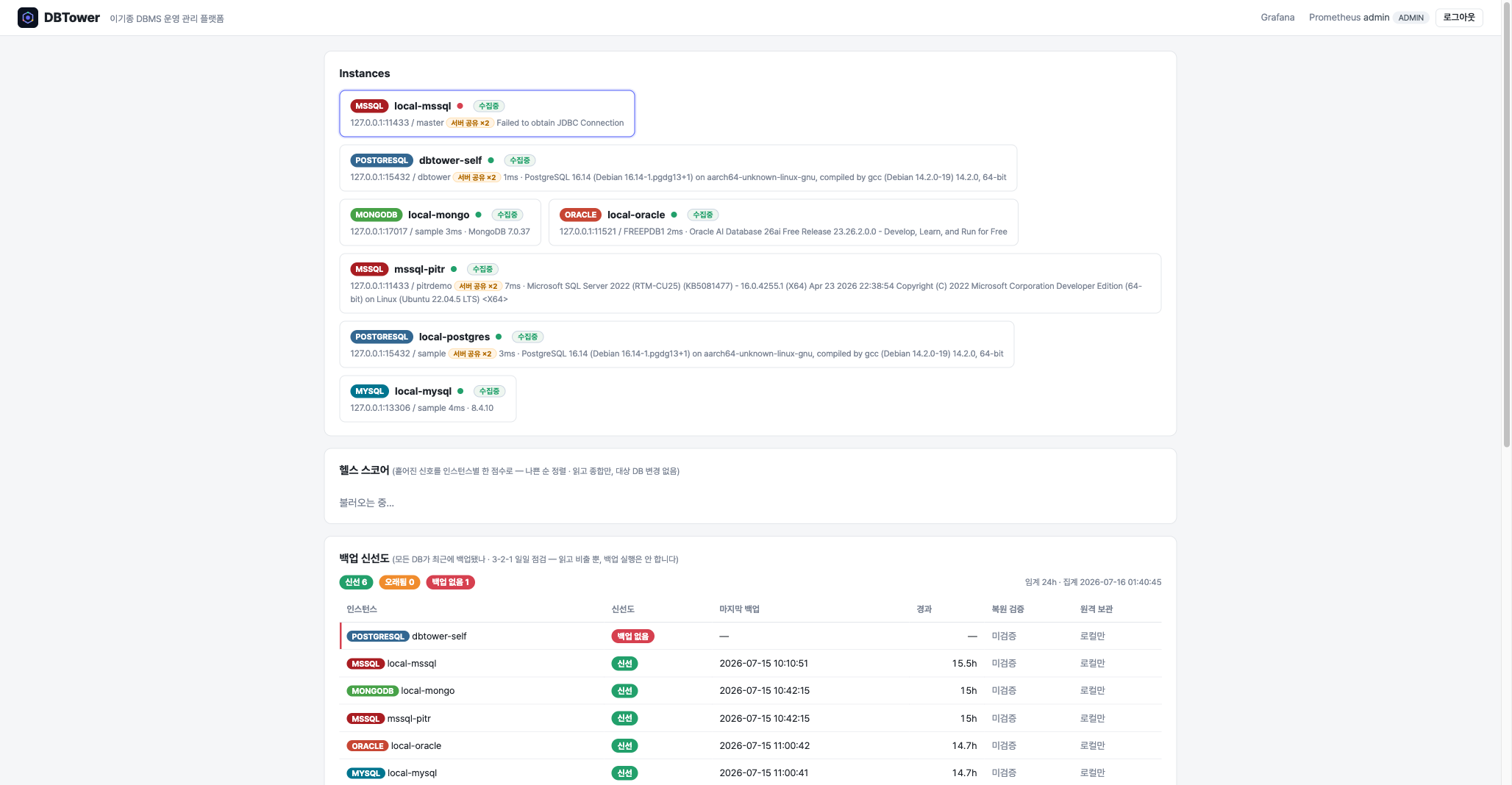
Task: Select local-mysql row in backup table
Action: point(751,773)
